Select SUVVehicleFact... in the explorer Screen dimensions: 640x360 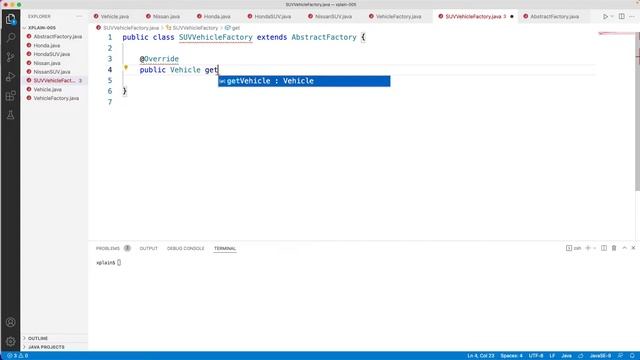click(54, 80)
